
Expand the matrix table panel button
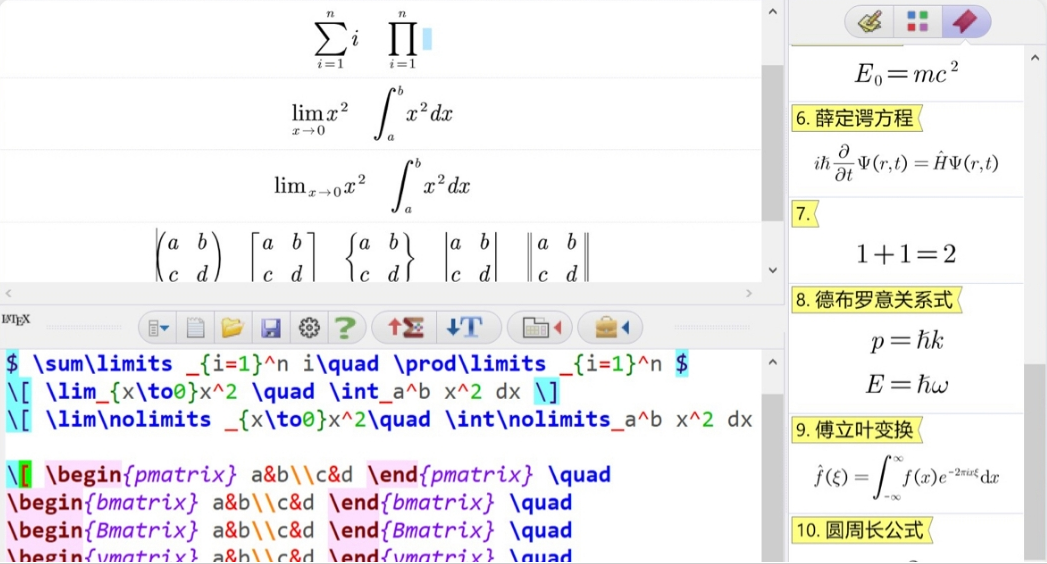(541, 327)
